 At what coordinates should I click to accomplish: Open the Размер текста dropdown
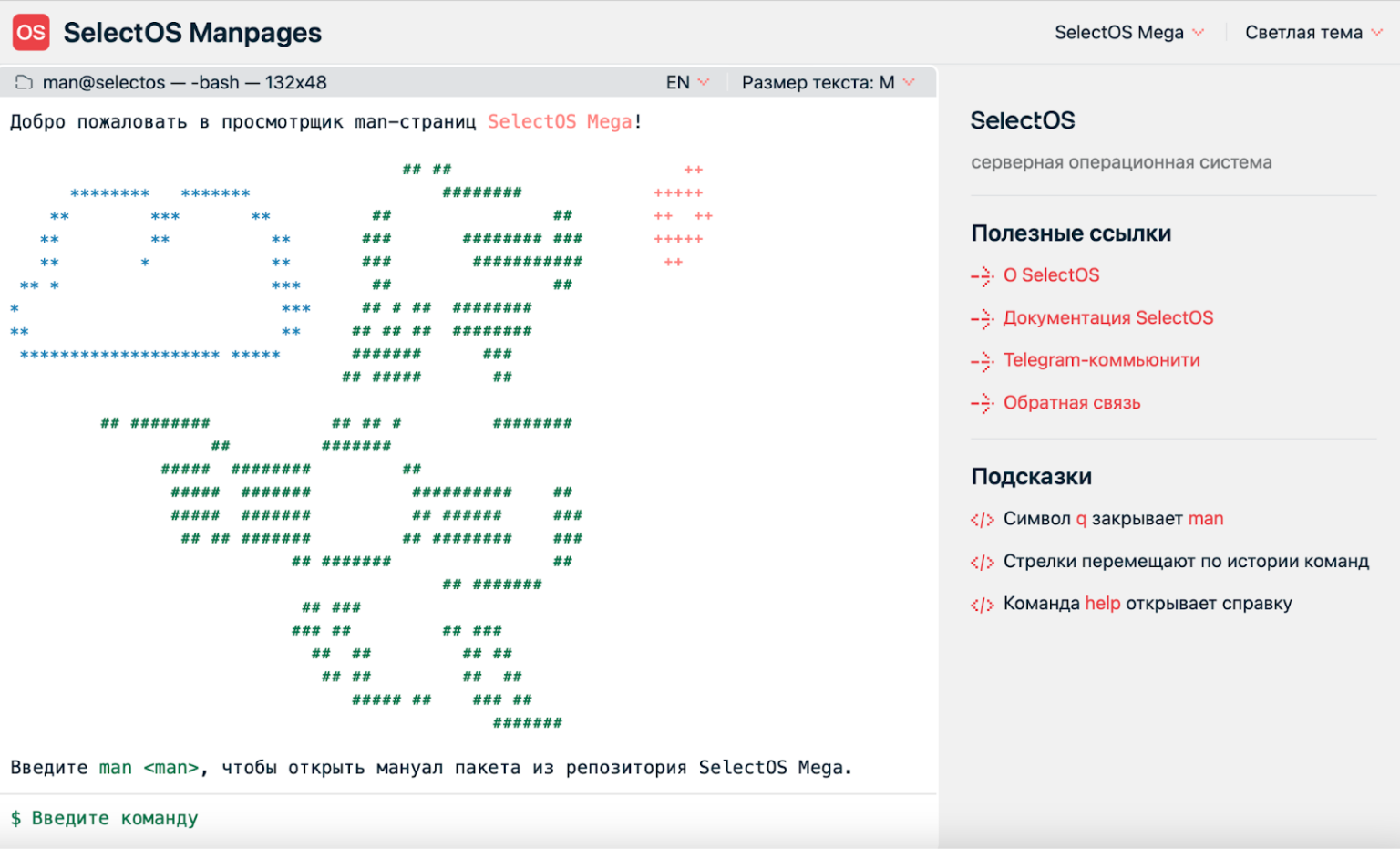(826, 82)
